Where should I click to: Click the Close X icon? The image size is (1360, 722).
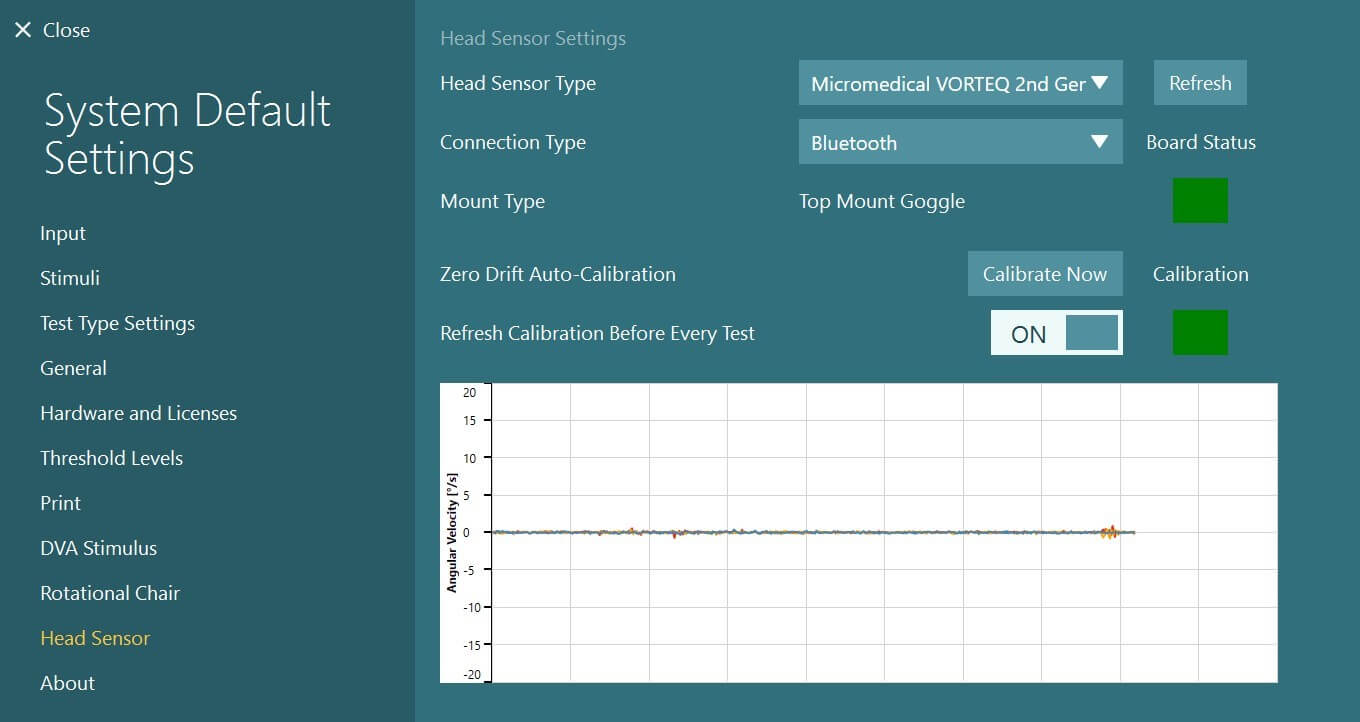[23, 30]
